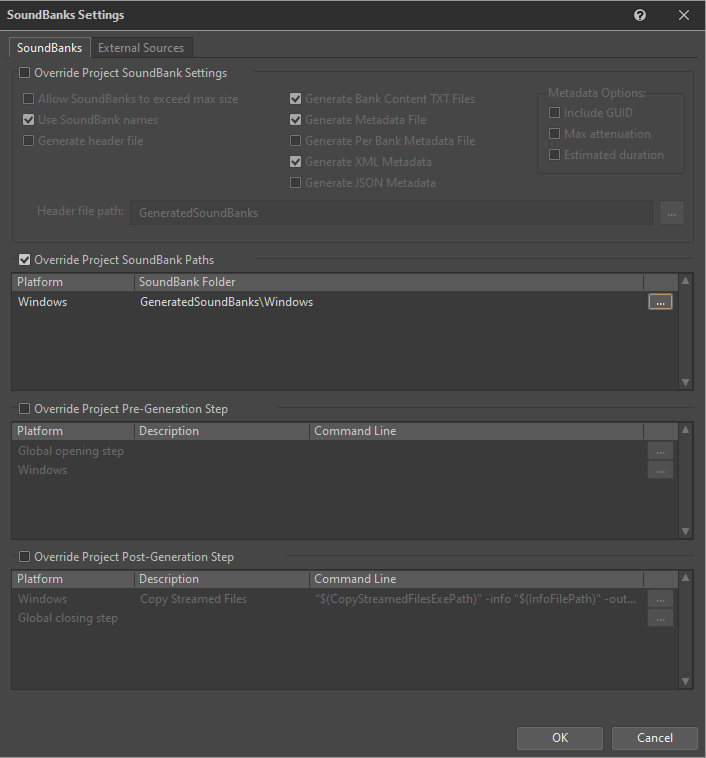The height and width of the screenshot is (758, 706).
Task: Enable Override Project Post-Generation Step
Action: tap(24, 557)
